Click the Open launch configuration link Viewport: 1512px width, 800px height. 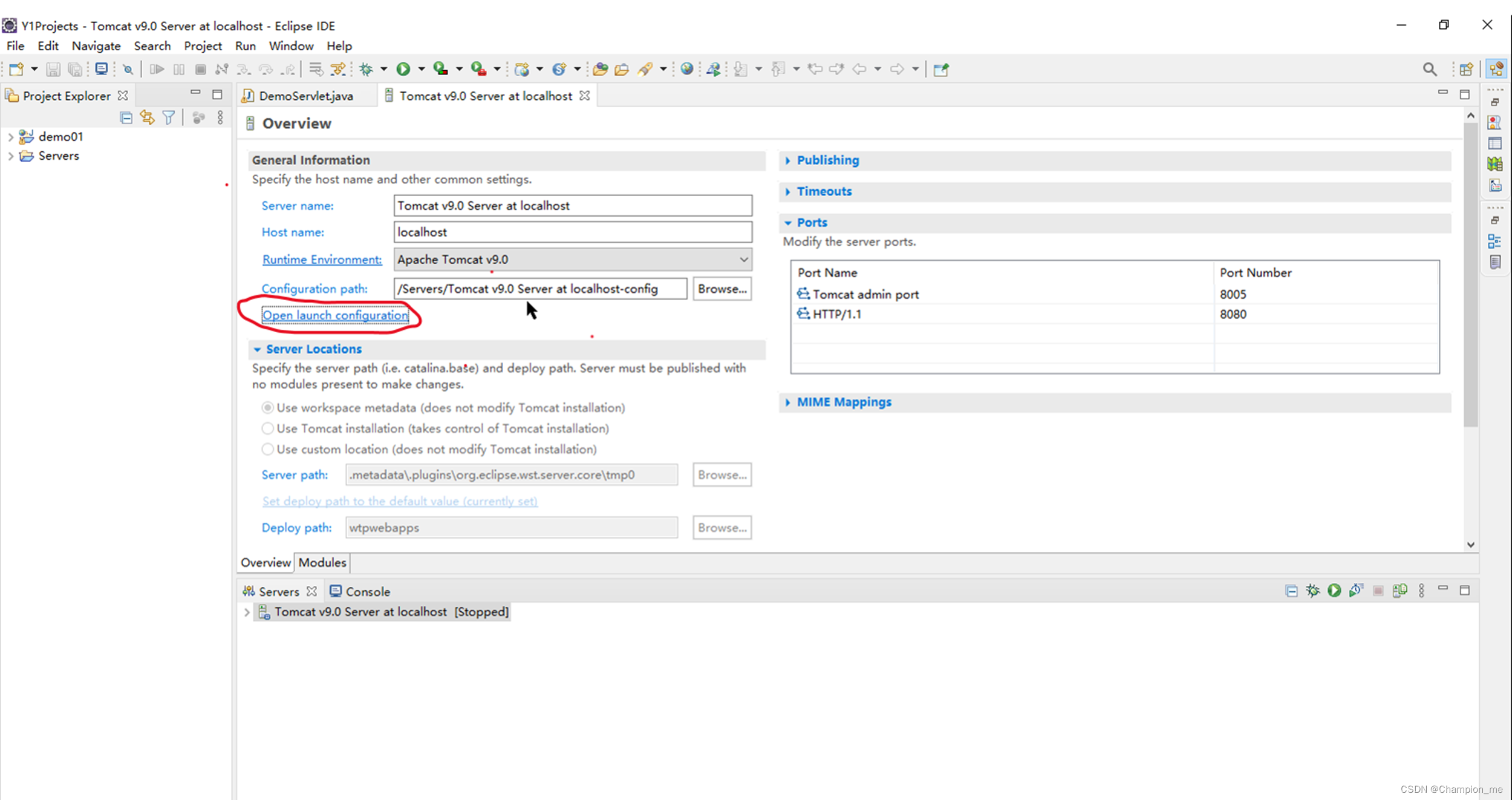click(x=335, y=315)
